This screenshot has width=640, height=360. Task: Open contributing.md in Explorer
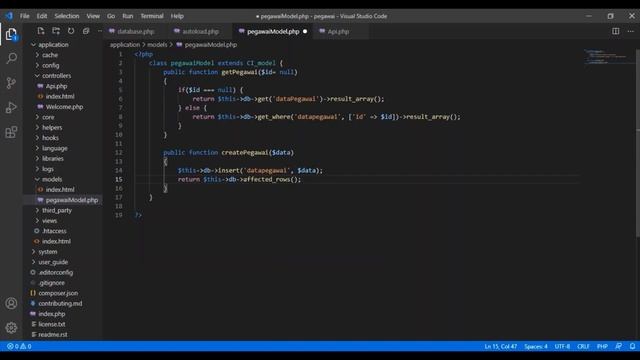[x=60, y=304]
